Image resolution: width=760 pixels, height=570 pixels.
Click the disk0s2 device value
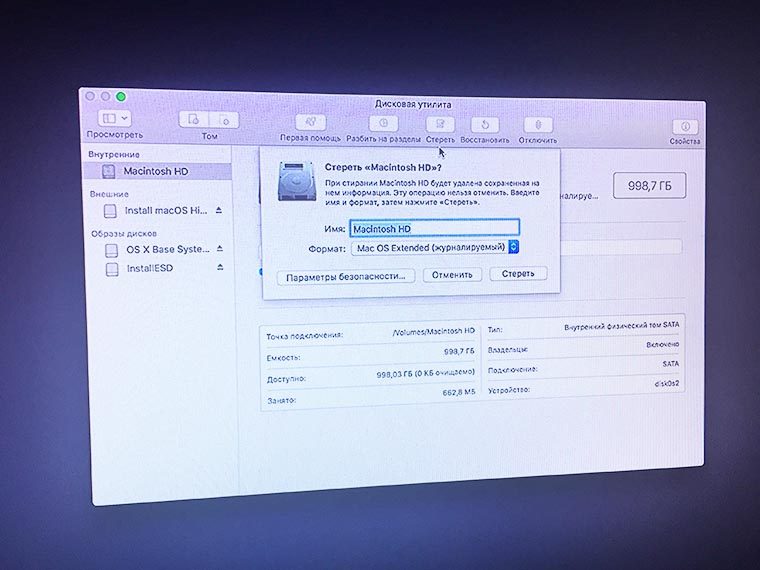[x=667, y=383]
